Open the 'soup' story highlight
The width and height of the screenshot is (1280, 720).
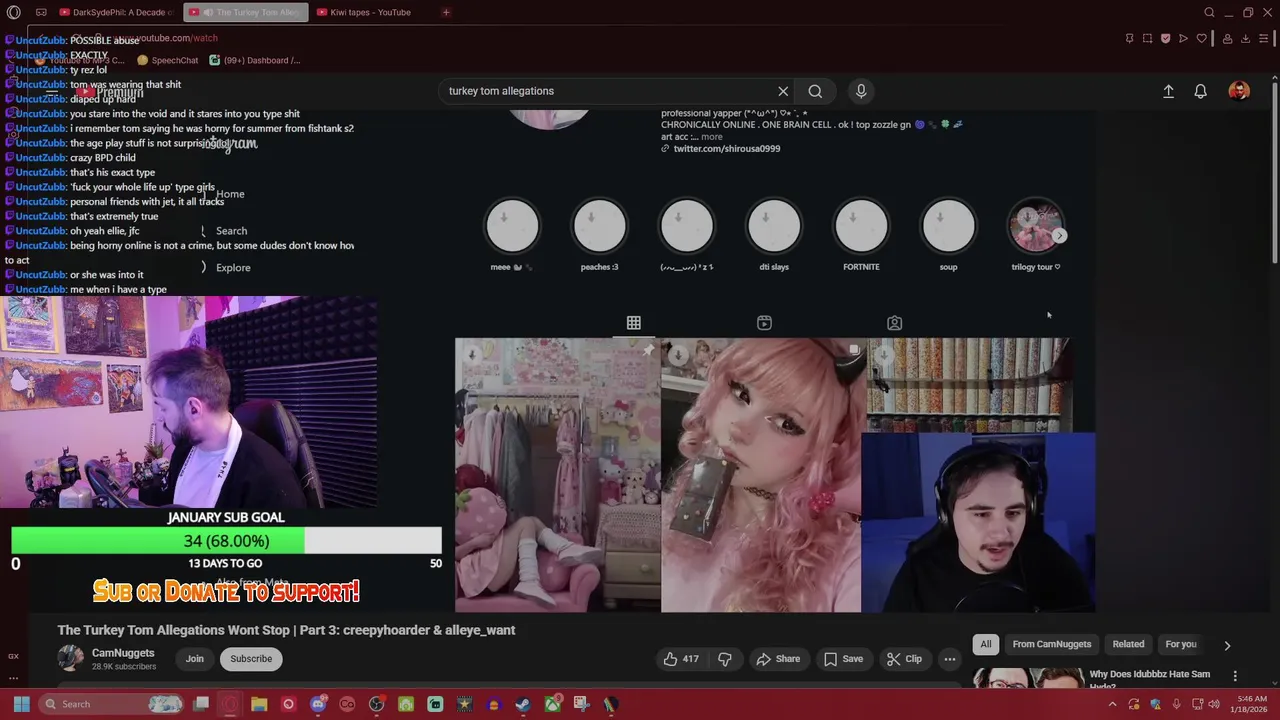coord(948,226)
